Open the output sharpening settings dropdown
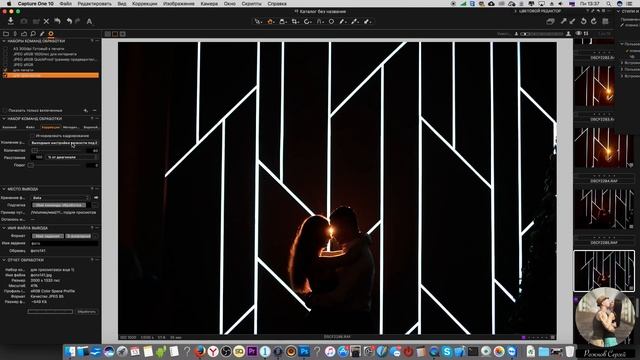This screenshot has width=640, height=360. (x=64, y=143)
